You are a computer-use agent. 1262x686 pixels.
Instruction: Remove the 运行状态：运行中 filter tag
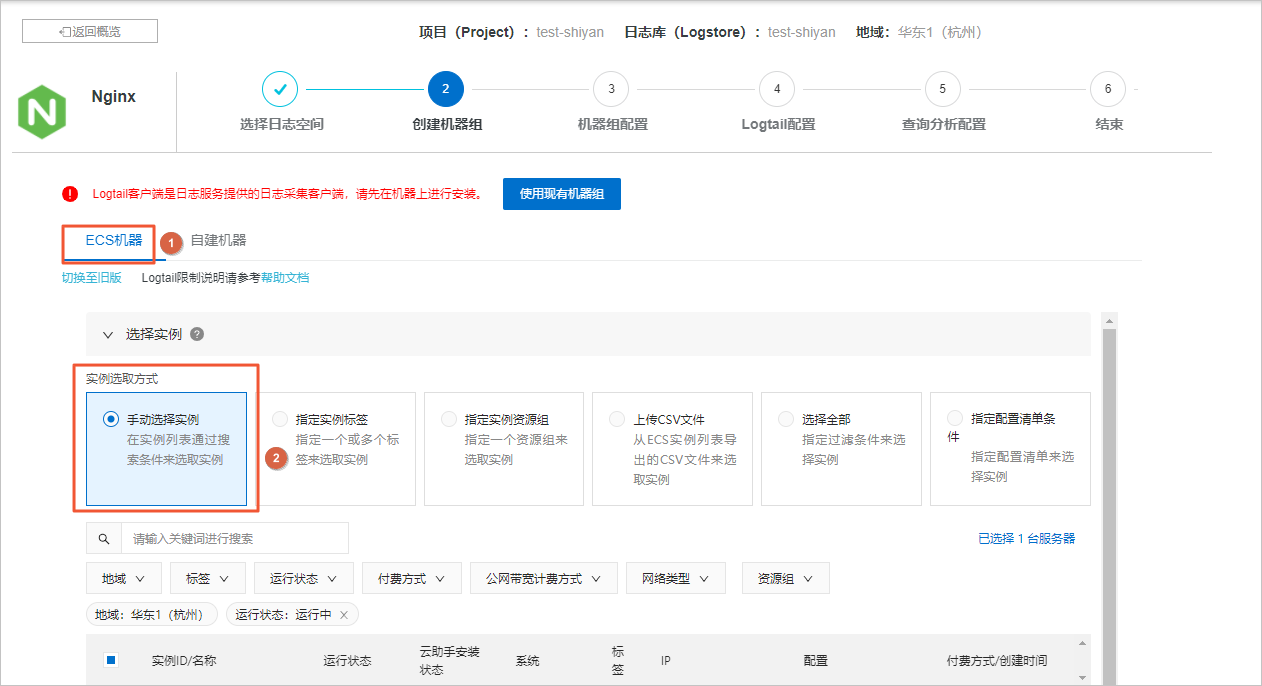(344, 615)
